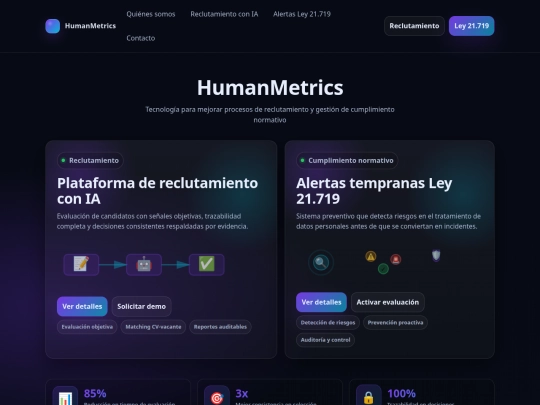Click the Cumplimiento normativo badge
The image size is (540, 405).
coord(347,160)
